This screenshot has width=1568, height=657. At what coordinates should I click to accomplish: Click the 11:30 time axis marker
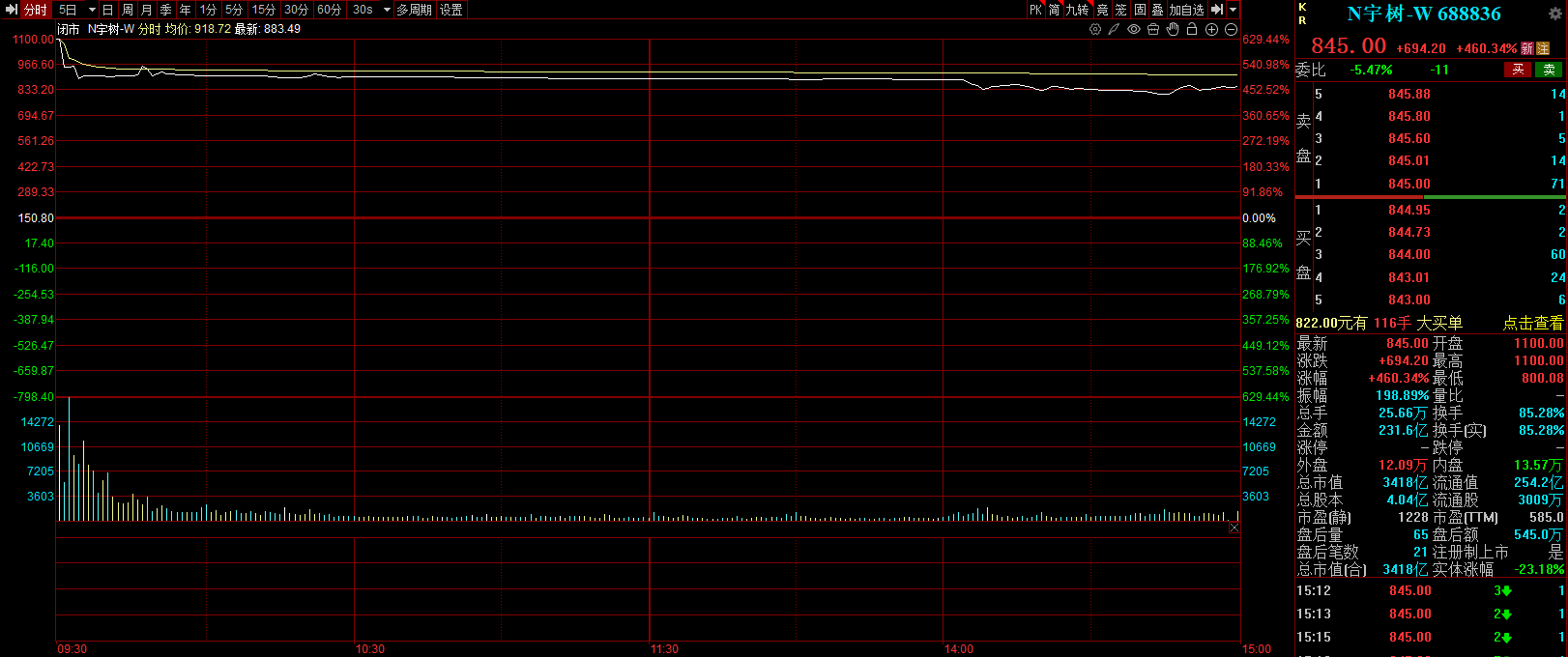click(664, 648)
